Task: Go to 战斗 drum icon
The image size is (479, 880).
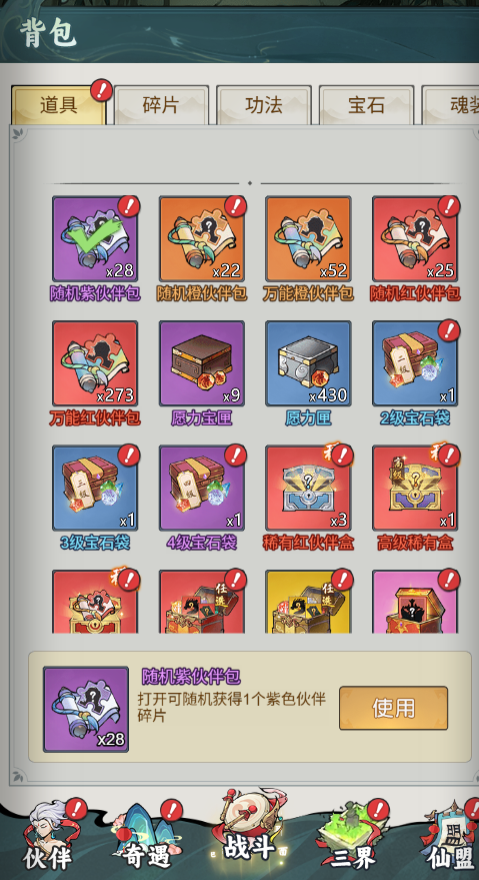Action: 249,826
